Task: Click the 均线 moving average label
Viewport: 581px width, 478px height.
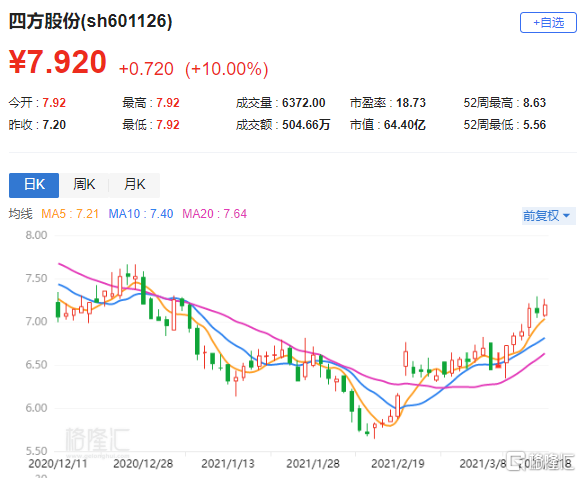Action: pos(21,214)
